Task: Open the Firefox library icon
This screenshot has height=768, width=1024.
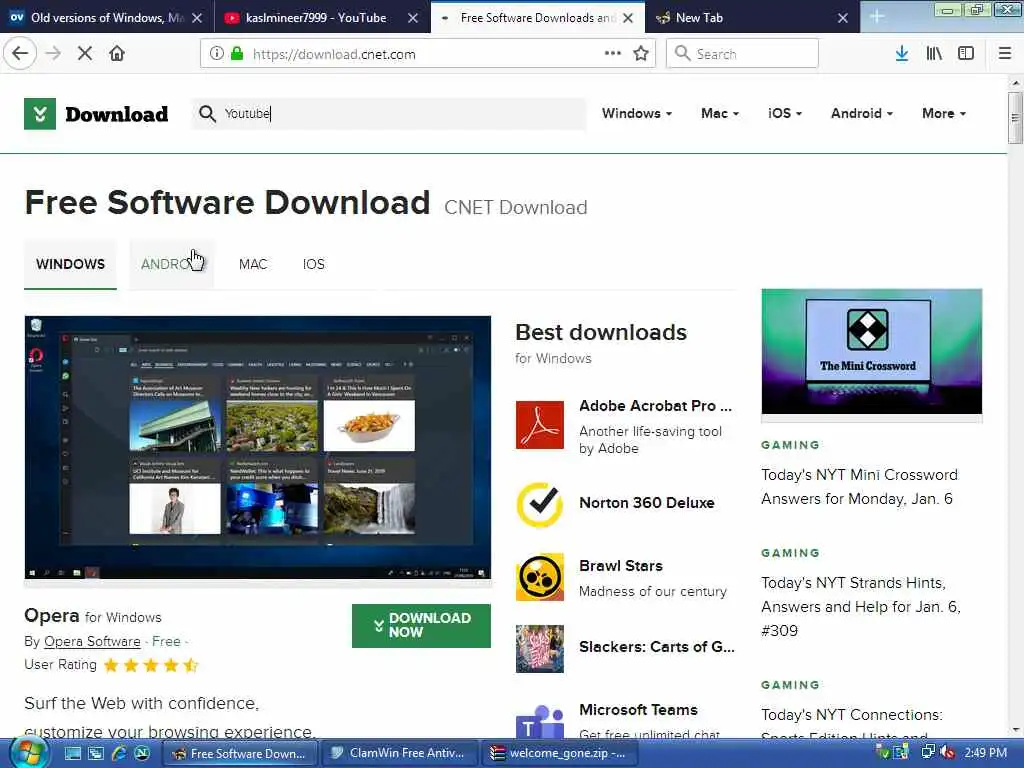Action: (x=934, y=54)
